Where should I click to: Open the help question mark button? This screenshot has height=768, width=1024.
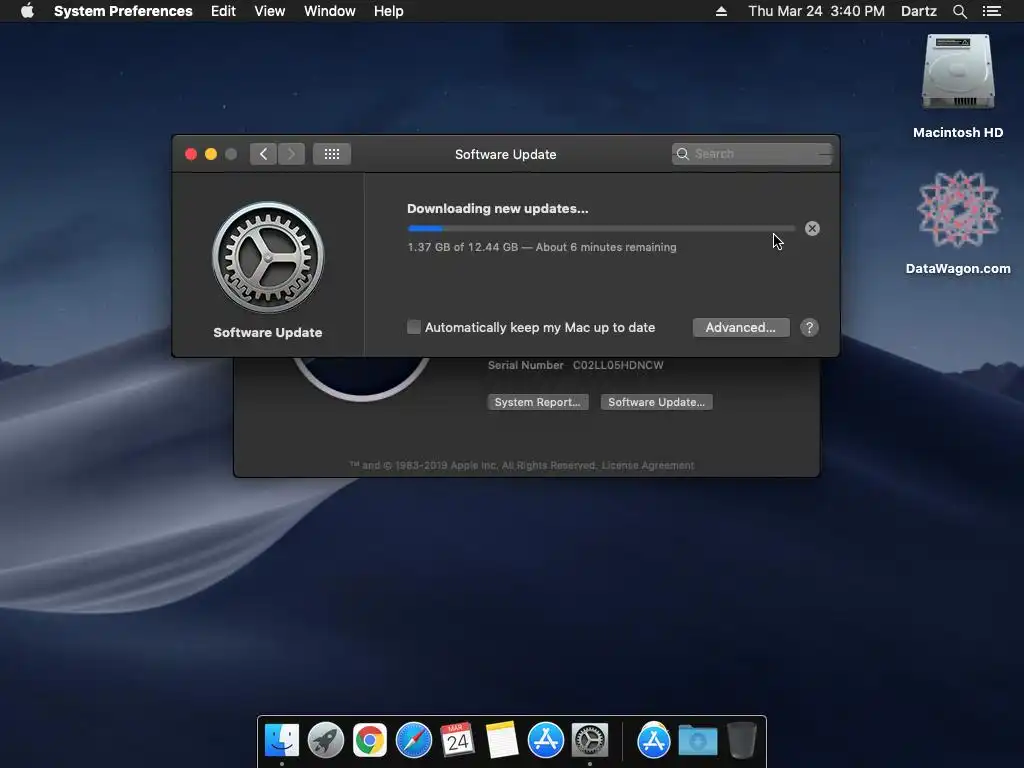(x=809, y=328)
